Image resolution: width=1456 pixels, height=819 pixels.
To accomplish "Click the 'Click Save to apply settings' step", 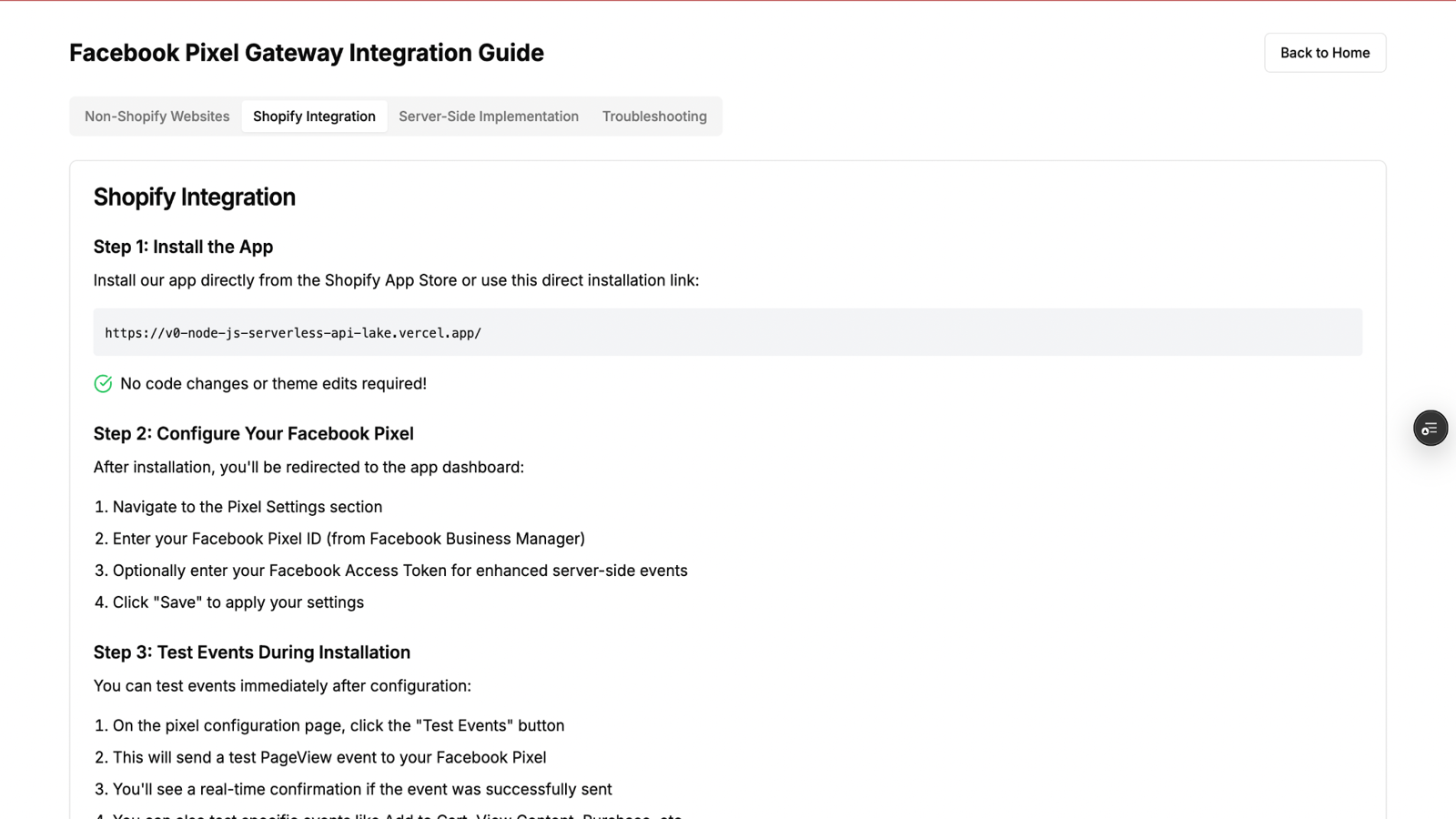I will tap(228, 602).
